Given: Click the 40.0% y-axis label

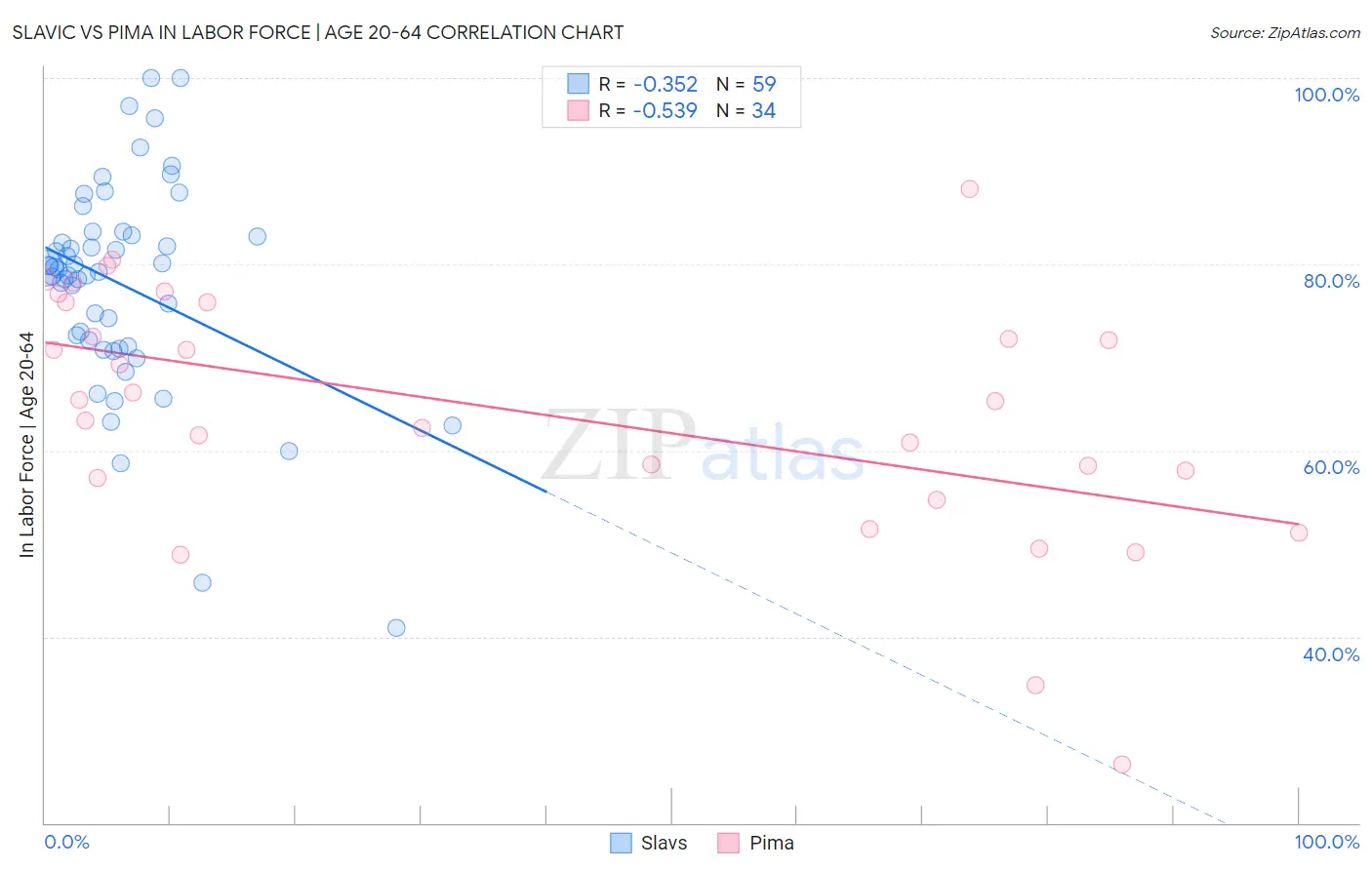Looking at the screenshot, I should tap(1331, 654).
